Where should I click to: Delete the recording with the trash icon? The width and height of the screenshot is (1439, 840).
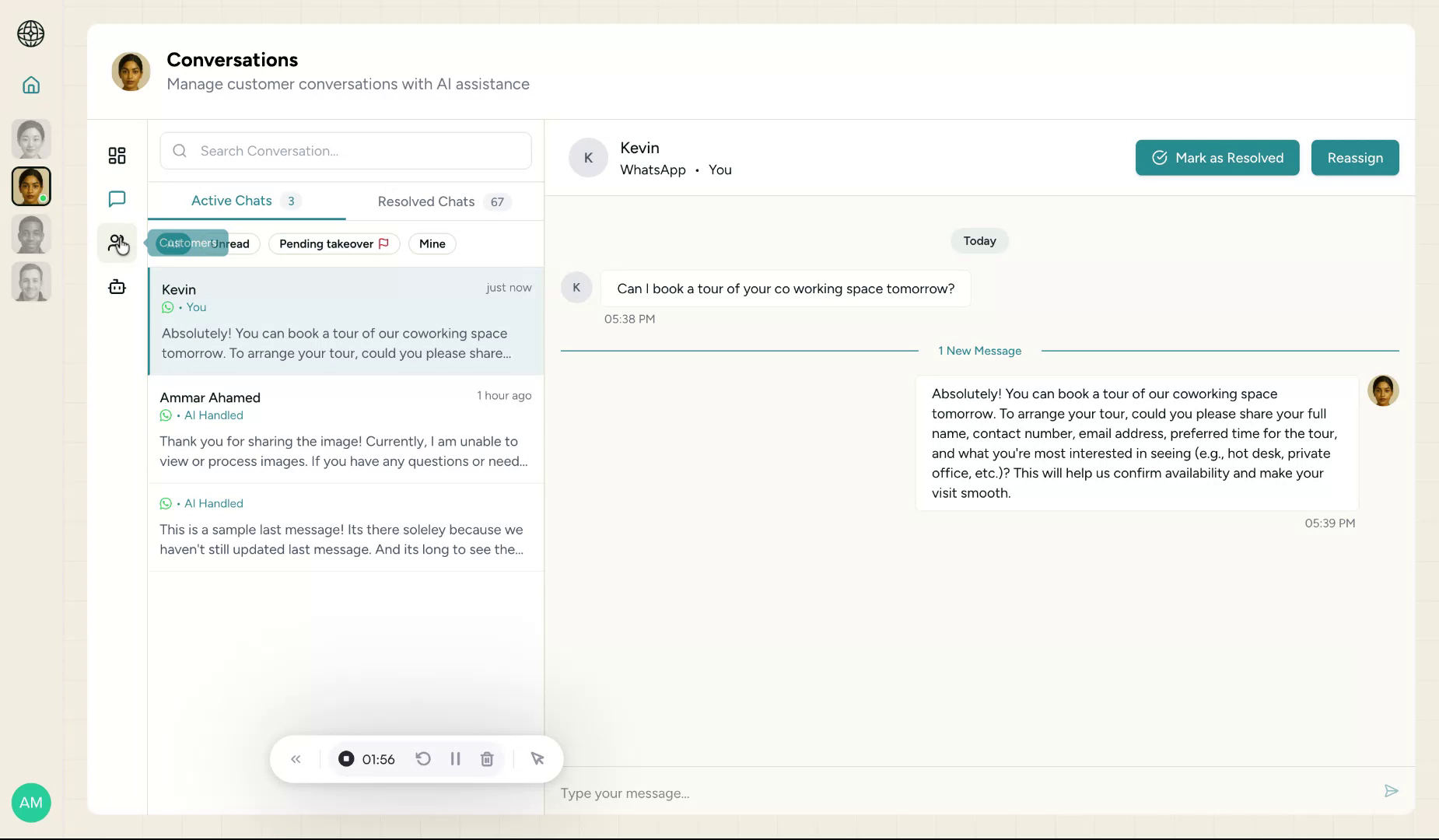point(487,758)
